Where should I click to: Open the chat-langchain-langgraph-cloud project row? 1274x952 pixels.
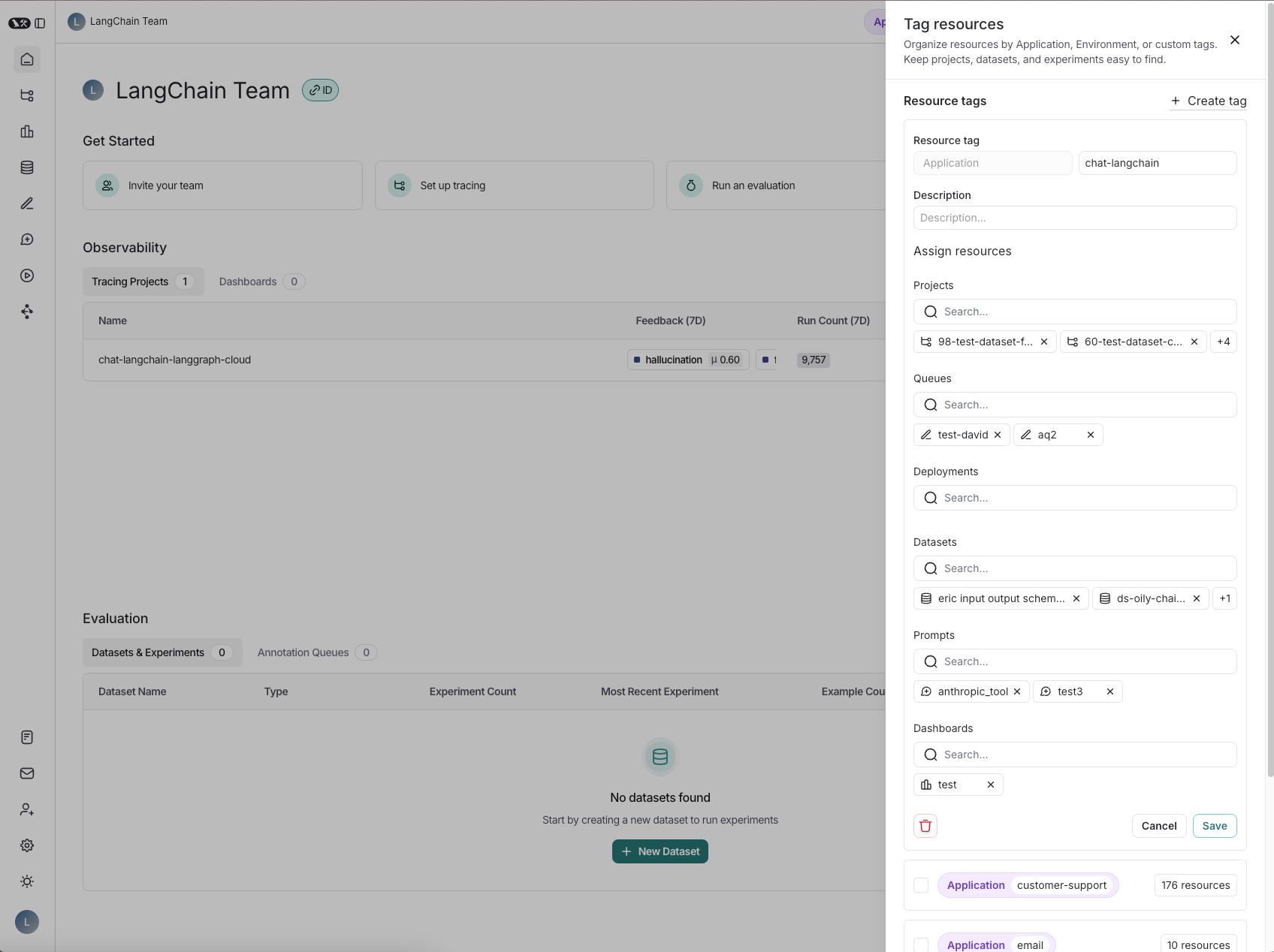point(485,360)
